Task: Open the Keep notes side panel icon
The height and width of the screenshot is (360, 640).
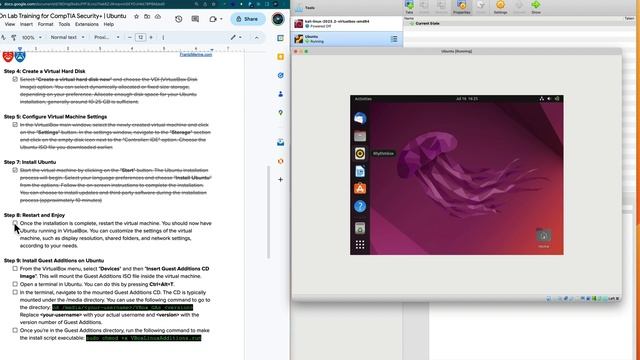Action: coord(280,56)
